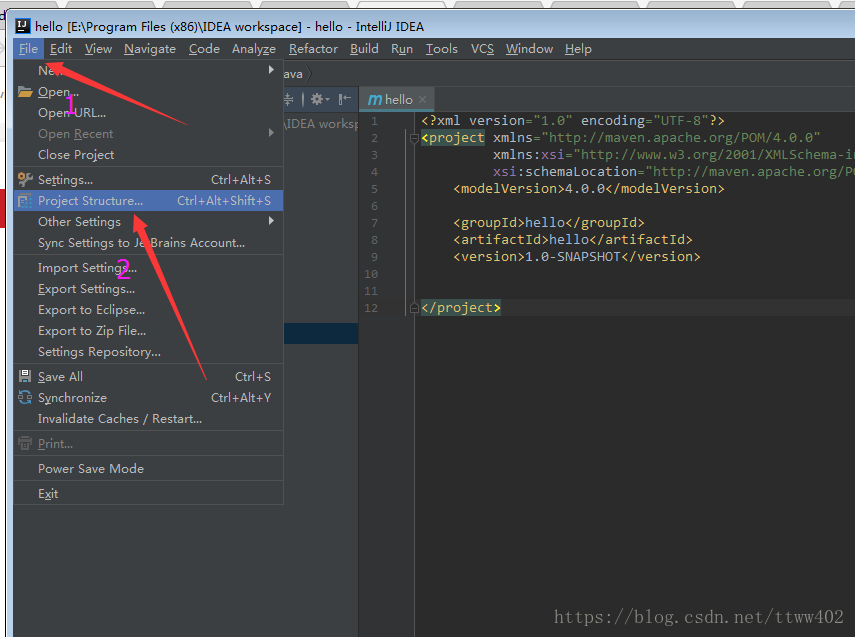This screenshot has width=855, height=637.
Task: Click the collapse all icon in panel toolbar
Action: (x=289, y=99)
